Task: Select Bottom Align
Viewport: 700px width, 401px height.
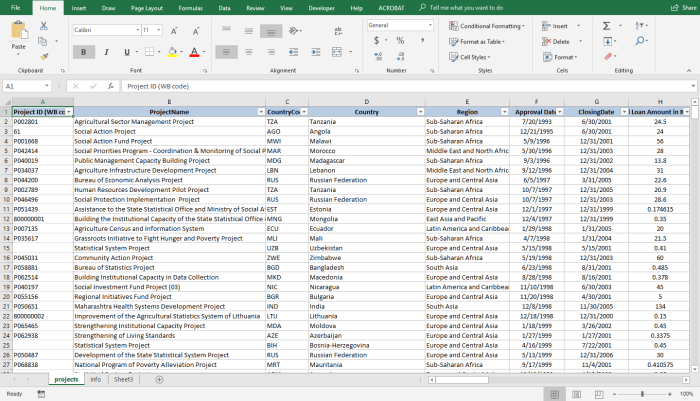Action: pos(271,31)
